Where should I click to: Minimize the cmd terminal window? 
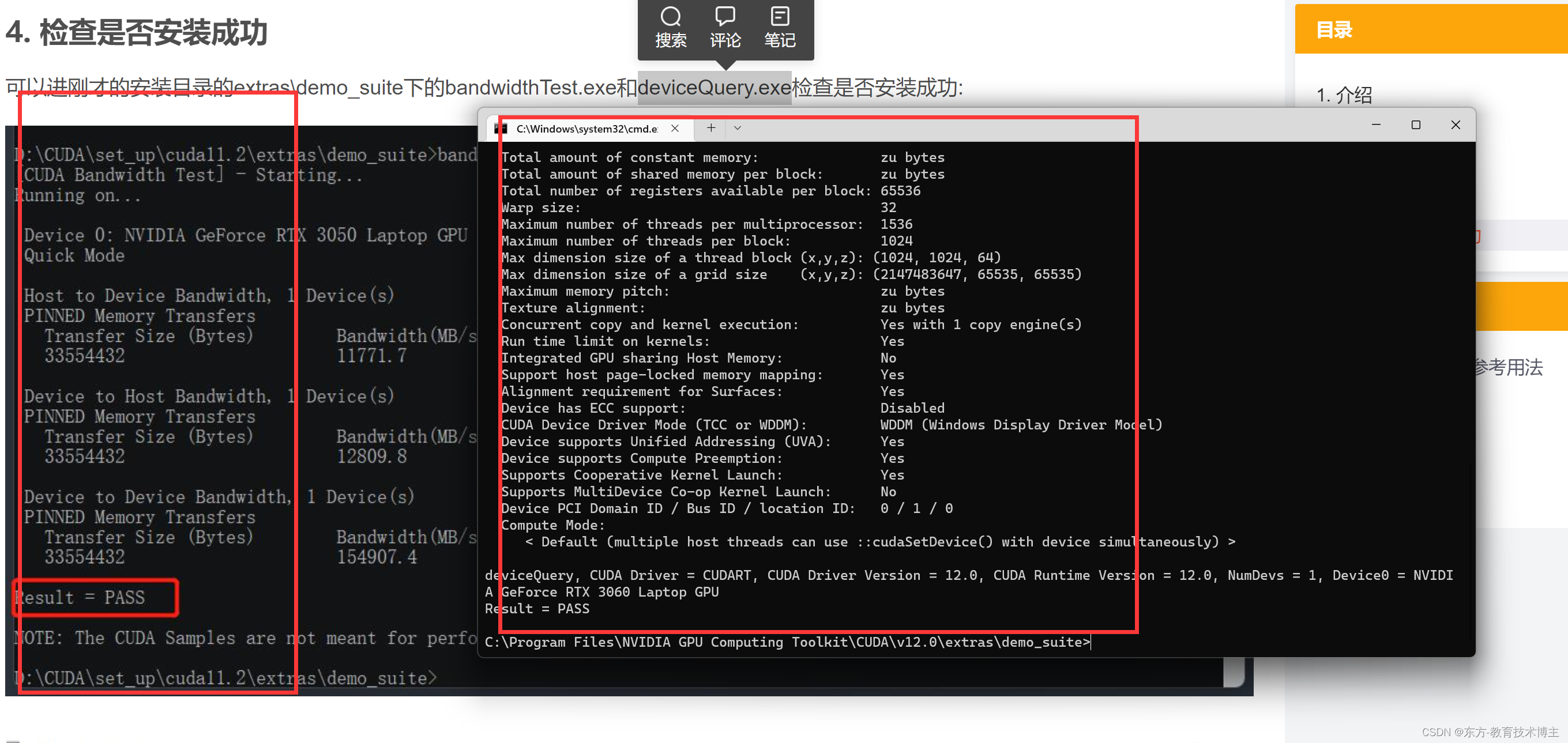point(1375,125)
